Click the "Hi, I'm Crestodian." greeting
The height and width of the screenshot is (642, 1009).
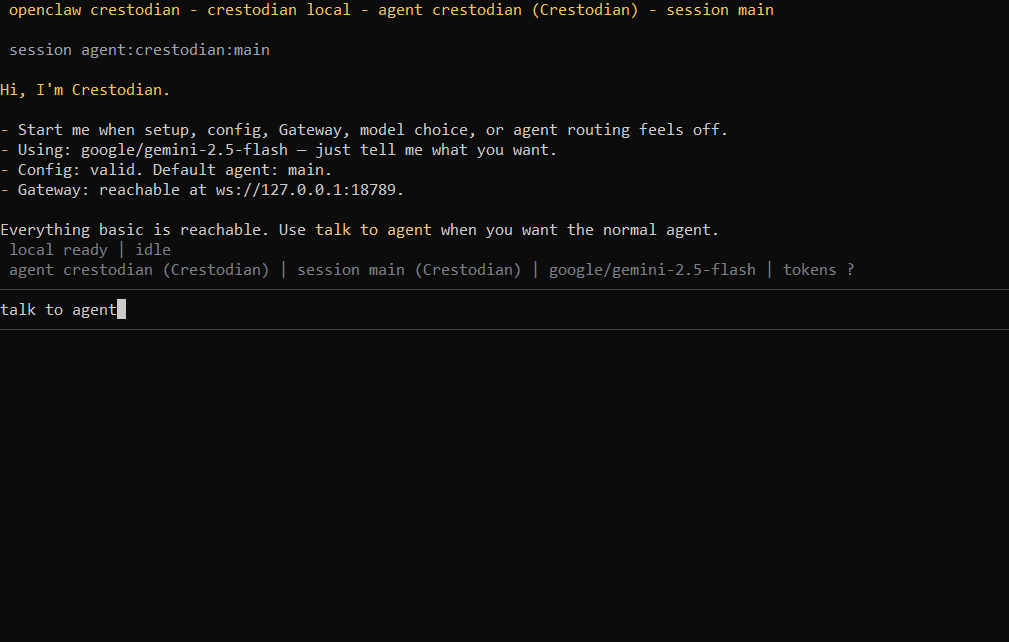click(85, 90)
